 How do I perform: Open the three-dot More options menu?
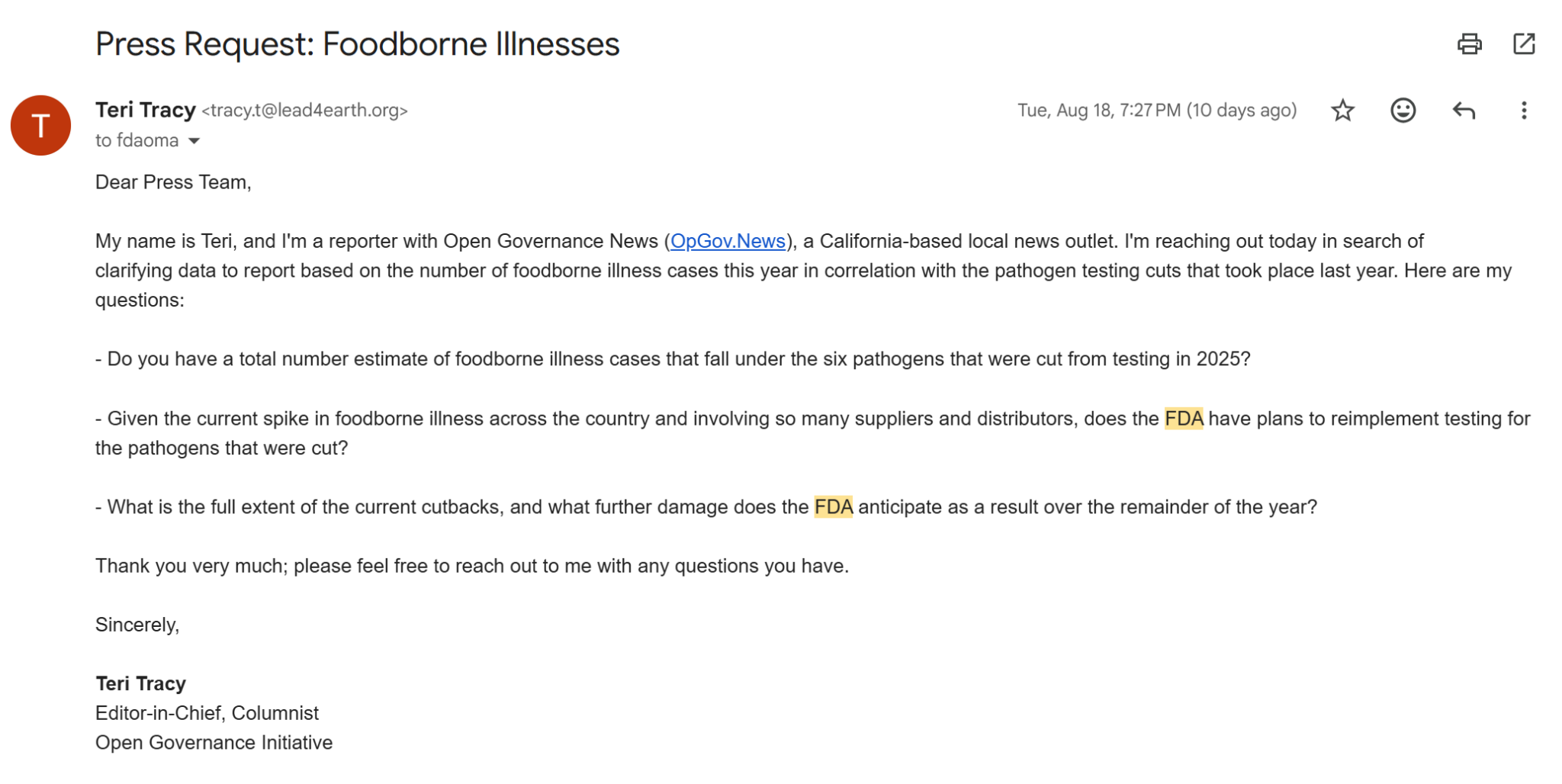click(x=1524, y=111)
